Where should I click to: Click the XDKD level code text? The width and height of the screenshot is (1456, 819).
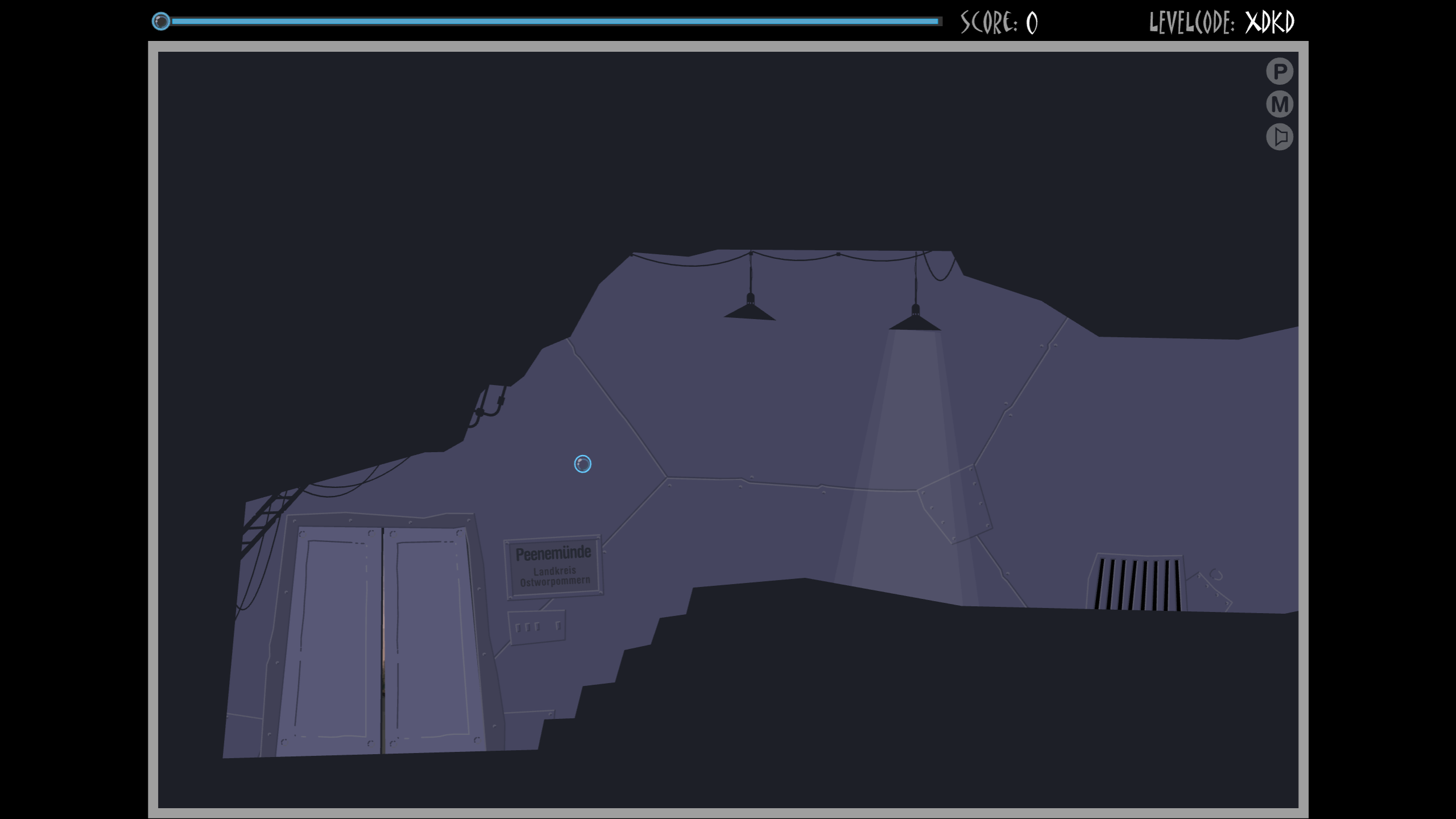(1269, 23)
